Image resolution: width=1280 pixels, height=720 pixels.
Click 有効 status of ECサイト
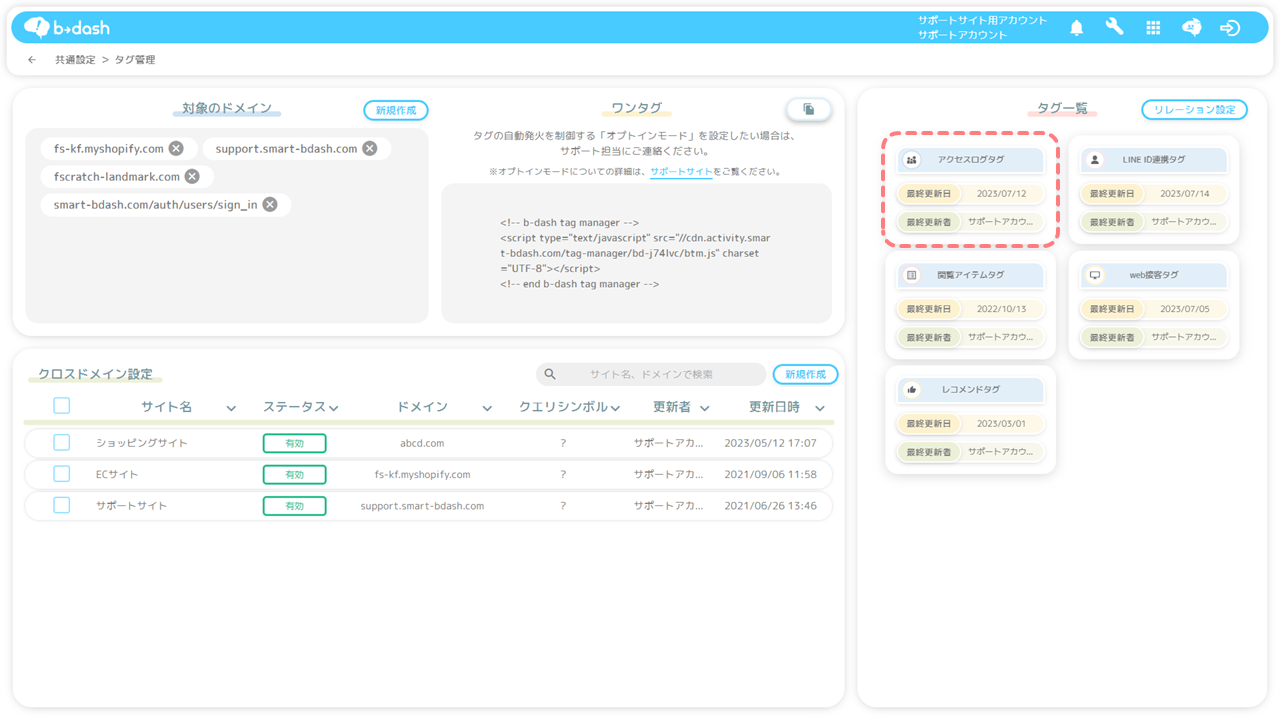click(294, 474)
